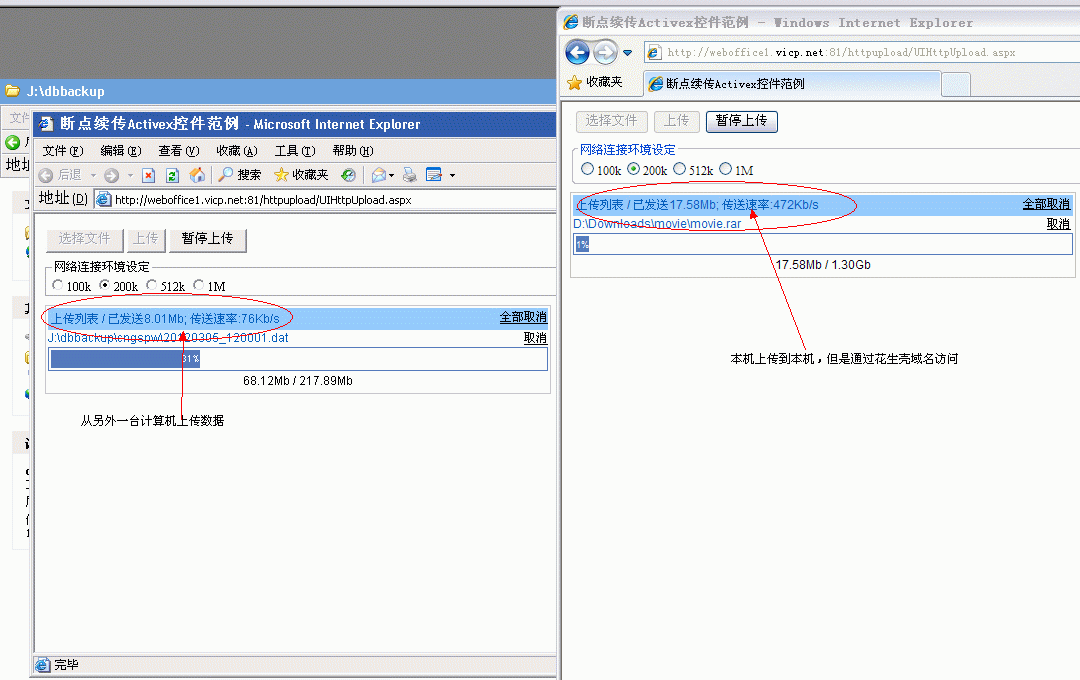1080x680 pixels.
Task: Click the Mail icon in the toolbar
Action: click(378, 174)
